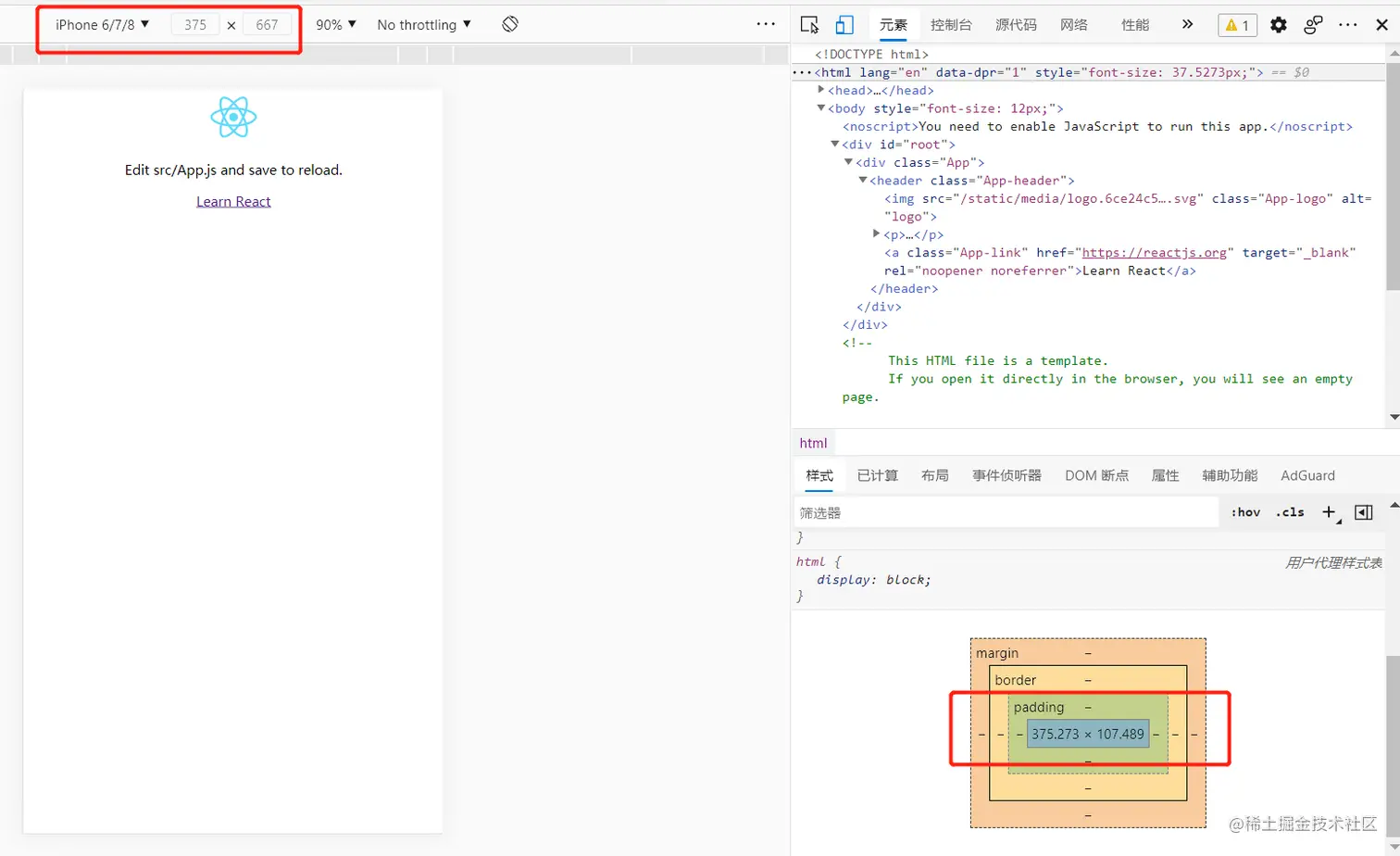Select the img App-logo DOM line

[x=1127, y=208]
